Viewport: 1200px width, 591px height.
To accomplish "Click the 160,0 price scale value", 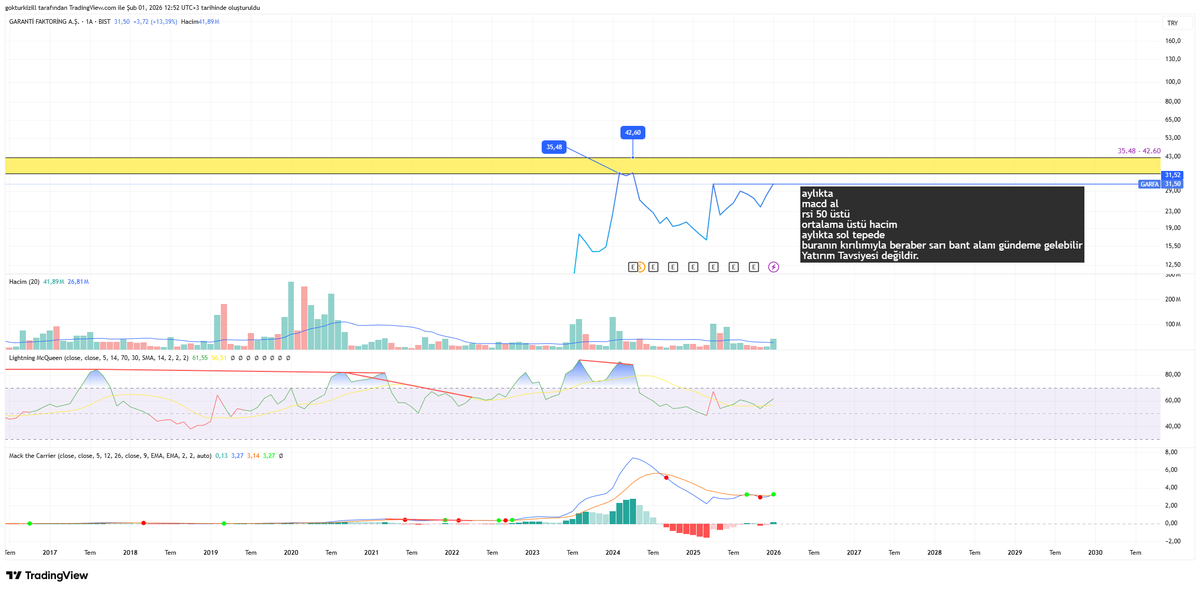I will pos(1174,41).
